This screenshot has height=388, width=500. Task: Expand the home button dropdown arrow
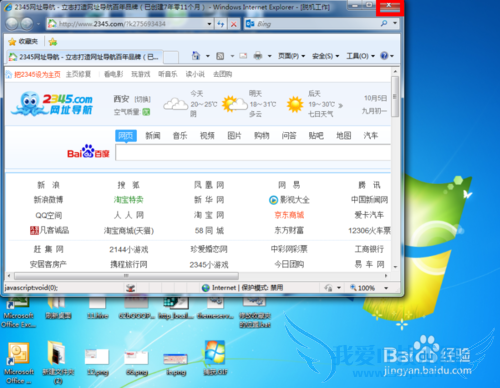tap(207, 56)
